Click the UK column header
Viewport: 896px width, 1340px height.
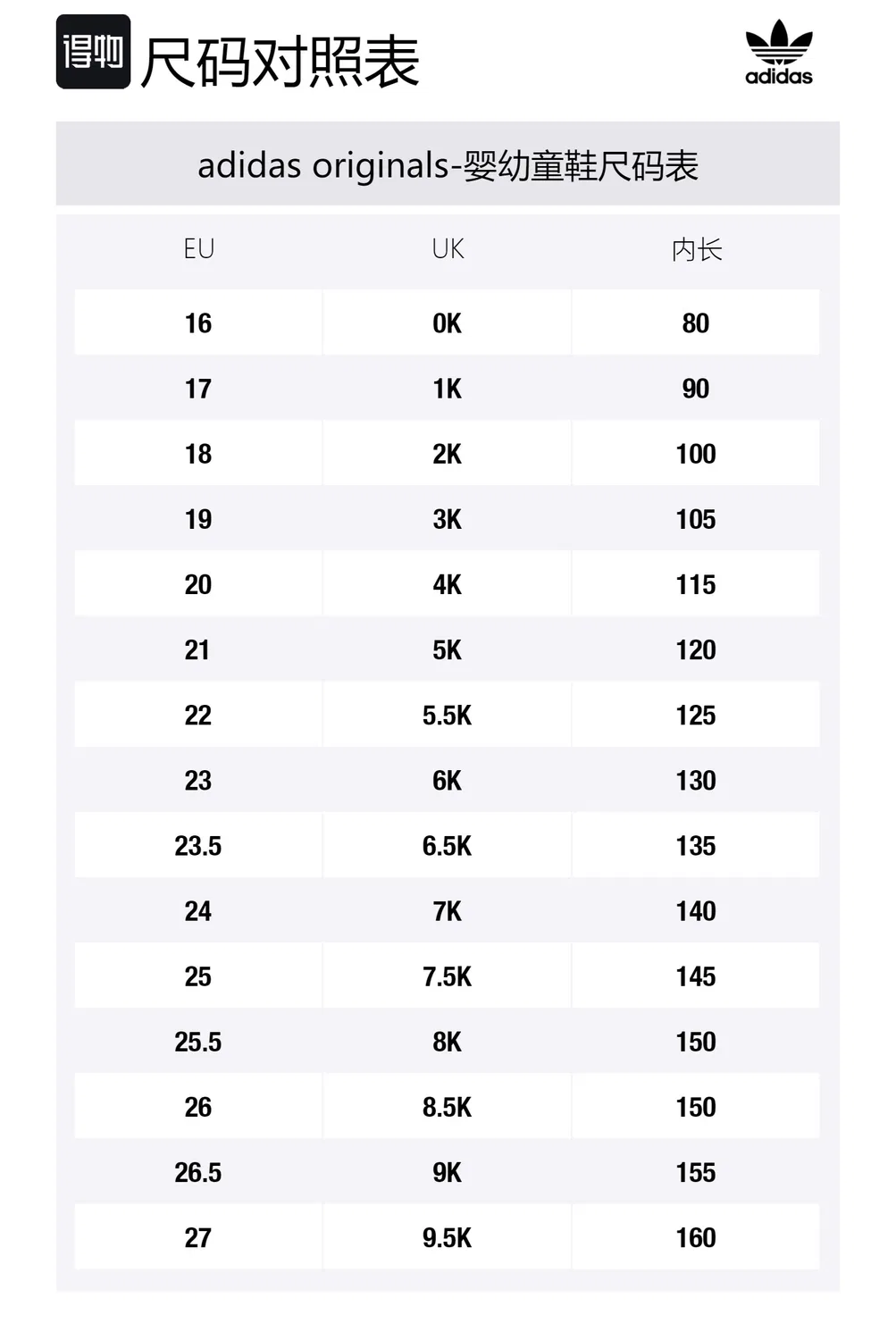tap(448, 249)
